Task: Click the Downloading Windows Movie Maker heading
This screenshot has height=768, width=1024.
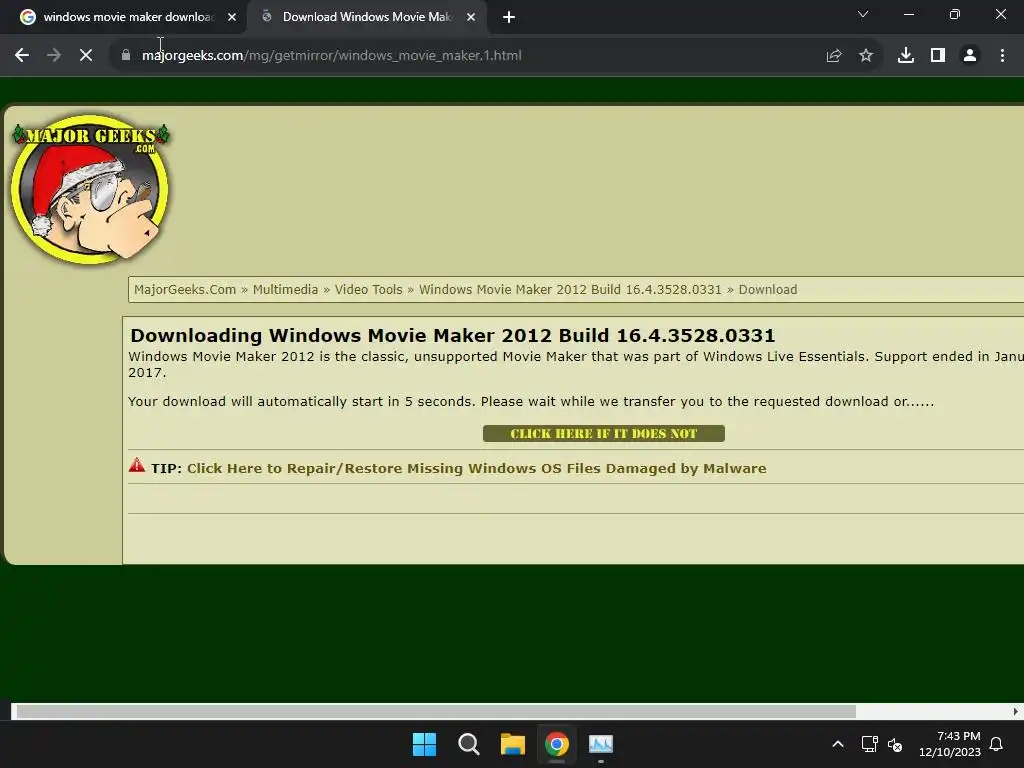Action: click(453, 335)
